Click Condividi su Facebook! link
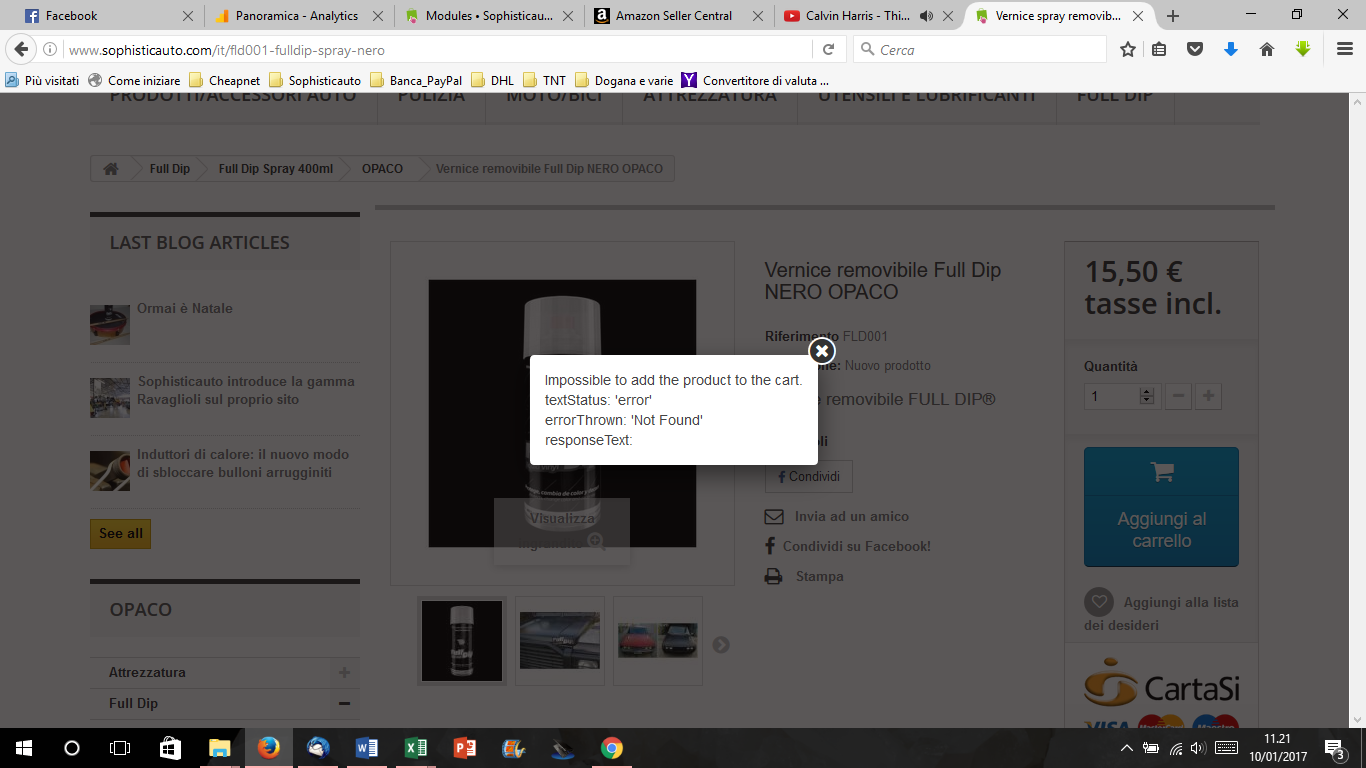This screenshot has width=1366, height=768. pyautogui.click(x=857, y=547)
